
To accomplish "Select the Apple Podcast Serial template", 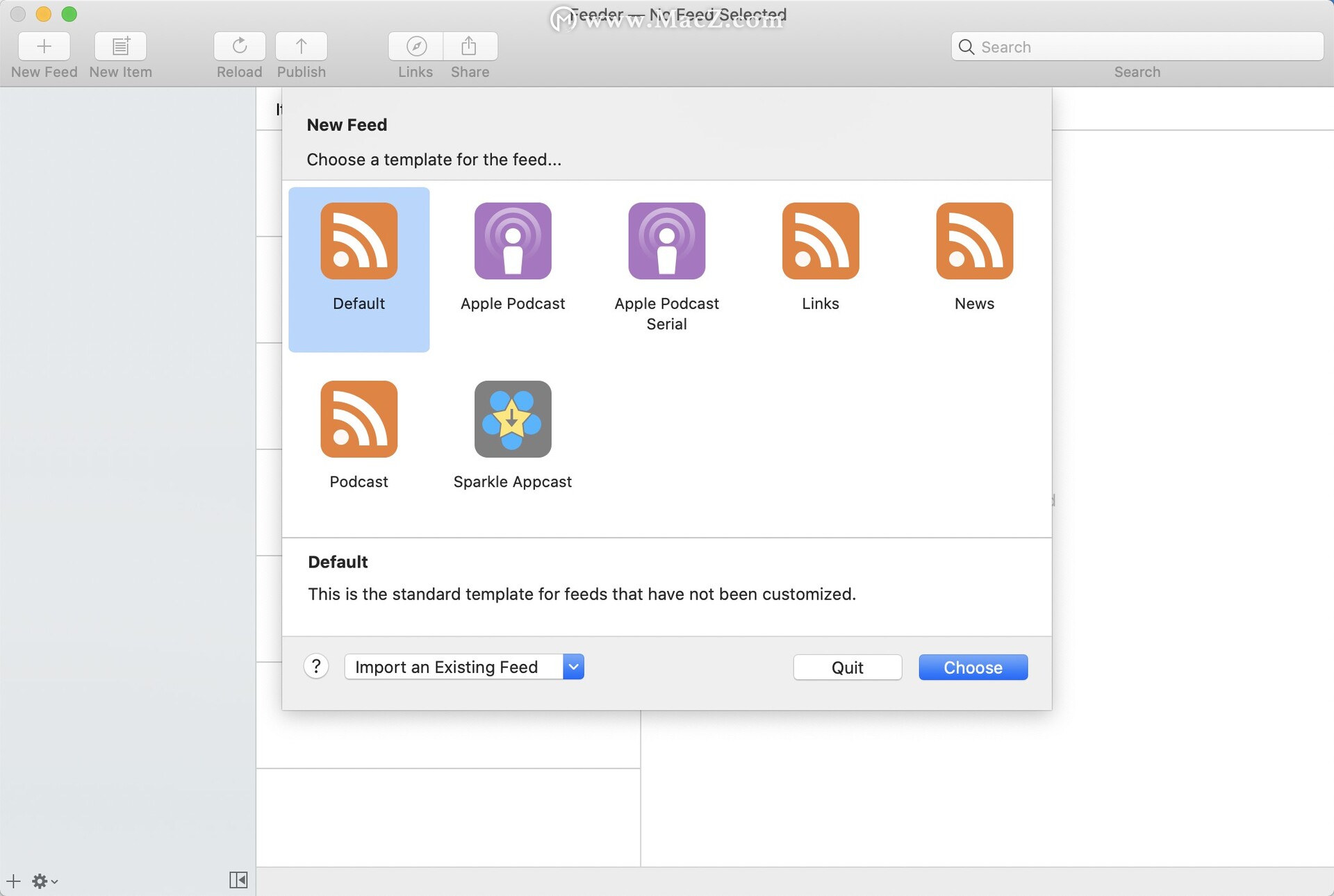I will click(666, 257).
